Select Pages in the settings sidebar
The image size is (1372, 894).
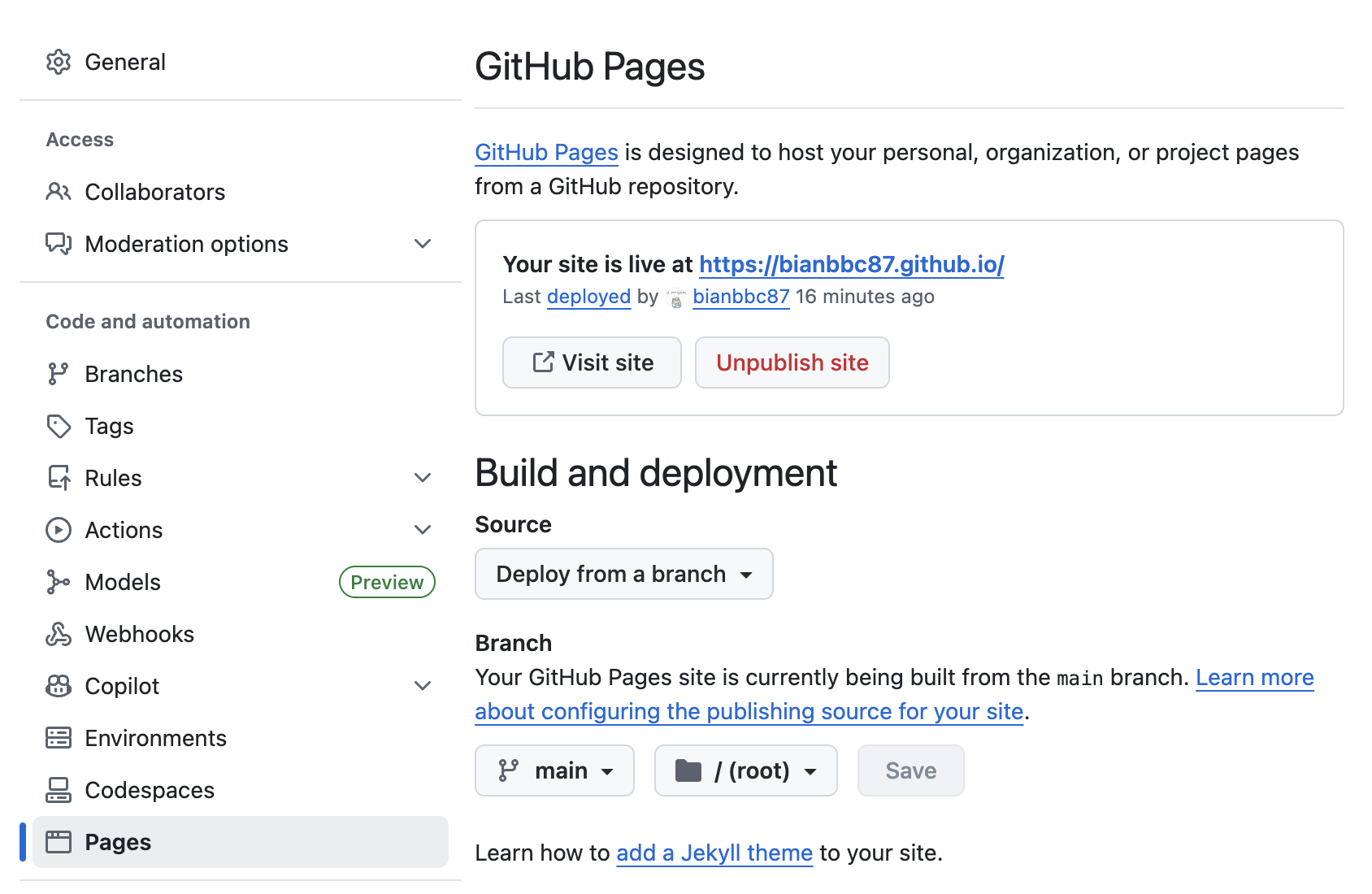click(x=118, y=842)
